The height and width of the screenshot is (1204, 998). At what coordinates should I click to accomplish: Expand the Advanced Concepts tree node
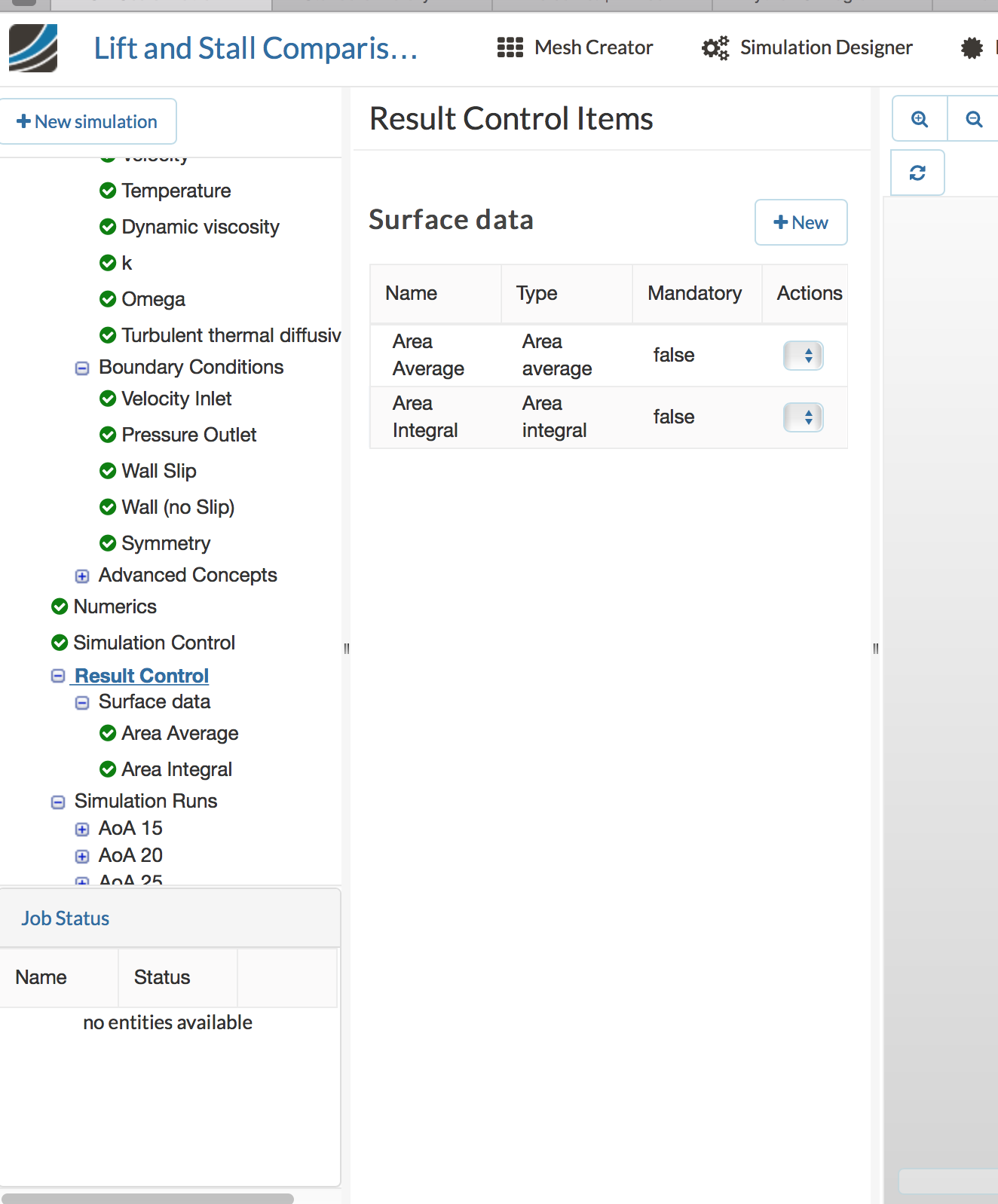tap(82, 576)
